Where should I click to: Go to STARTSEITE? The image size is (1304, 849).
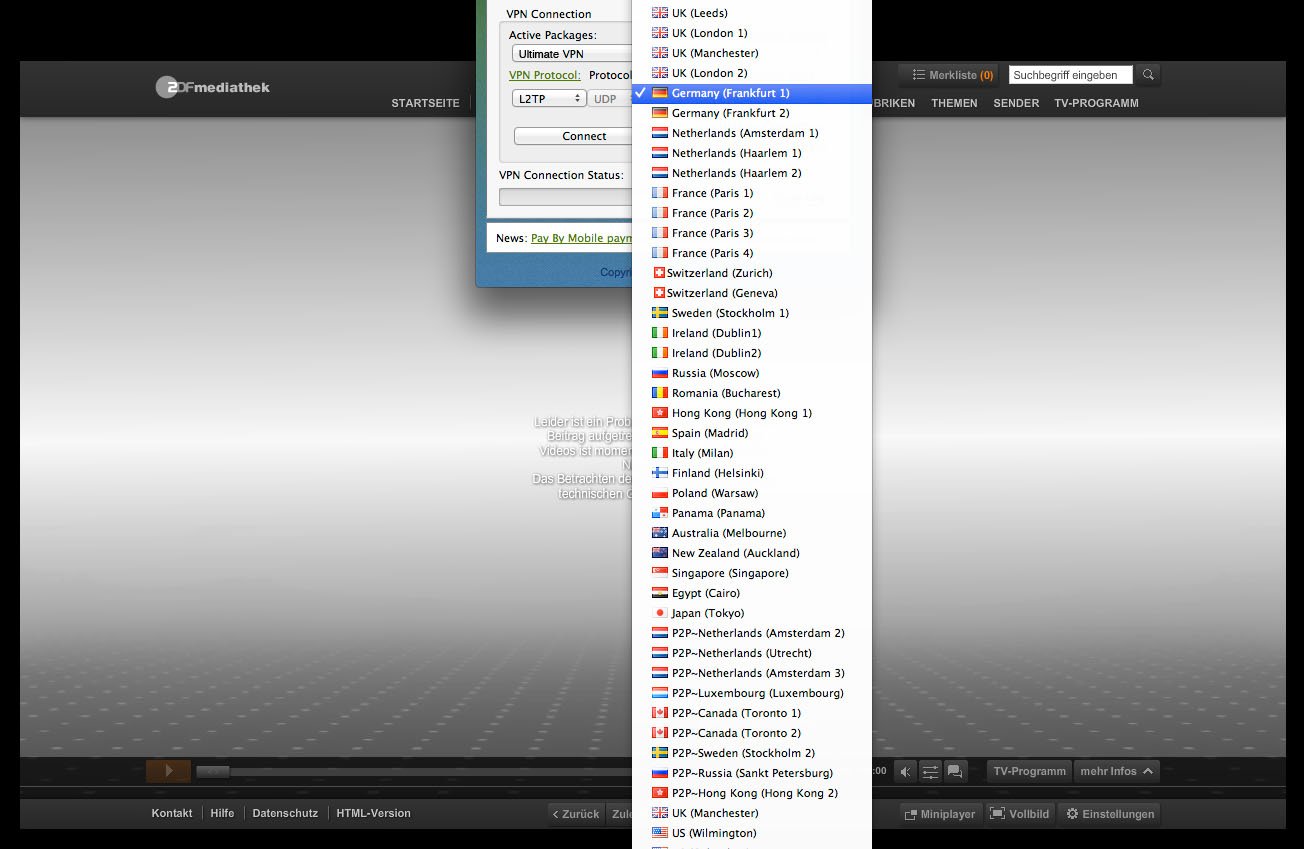(425, 103)
